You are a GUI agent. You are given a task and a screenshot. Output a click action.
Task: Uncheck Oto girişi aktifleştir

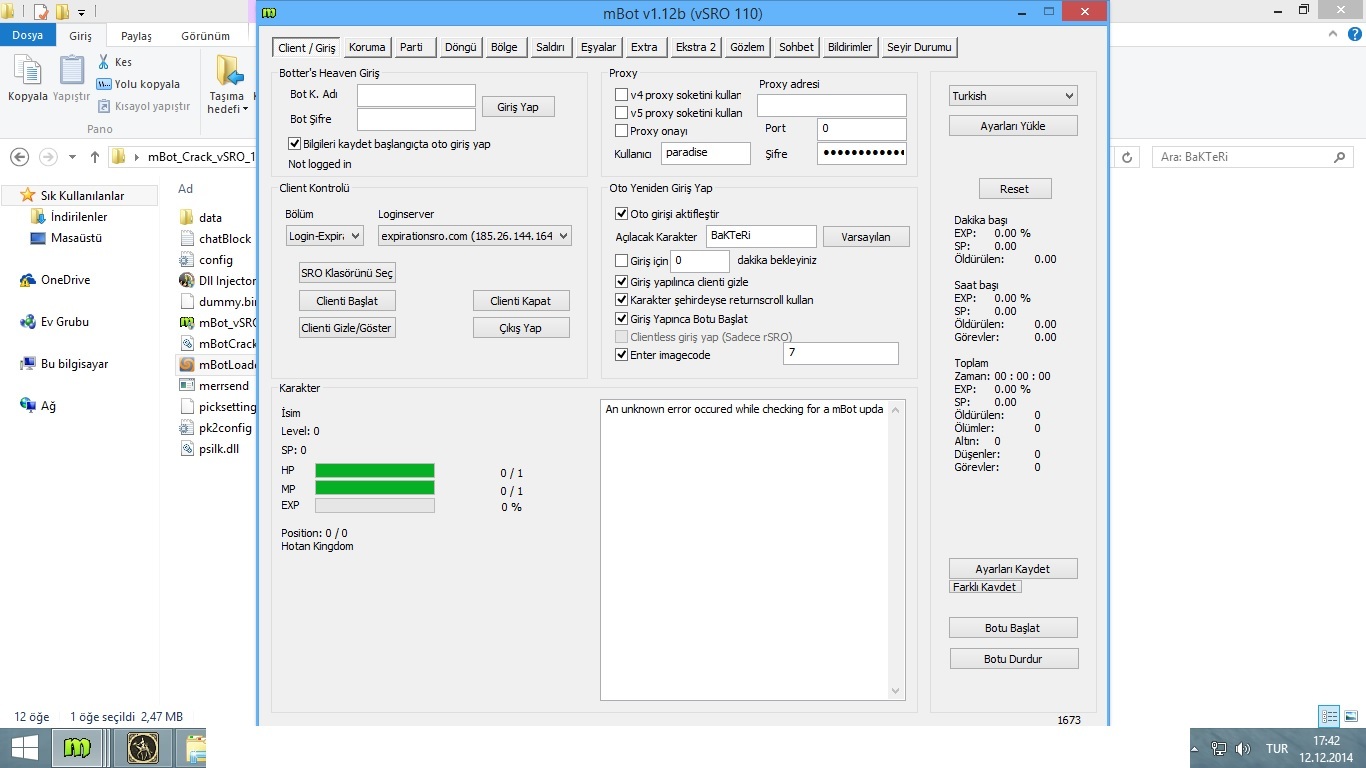[621, 214]
